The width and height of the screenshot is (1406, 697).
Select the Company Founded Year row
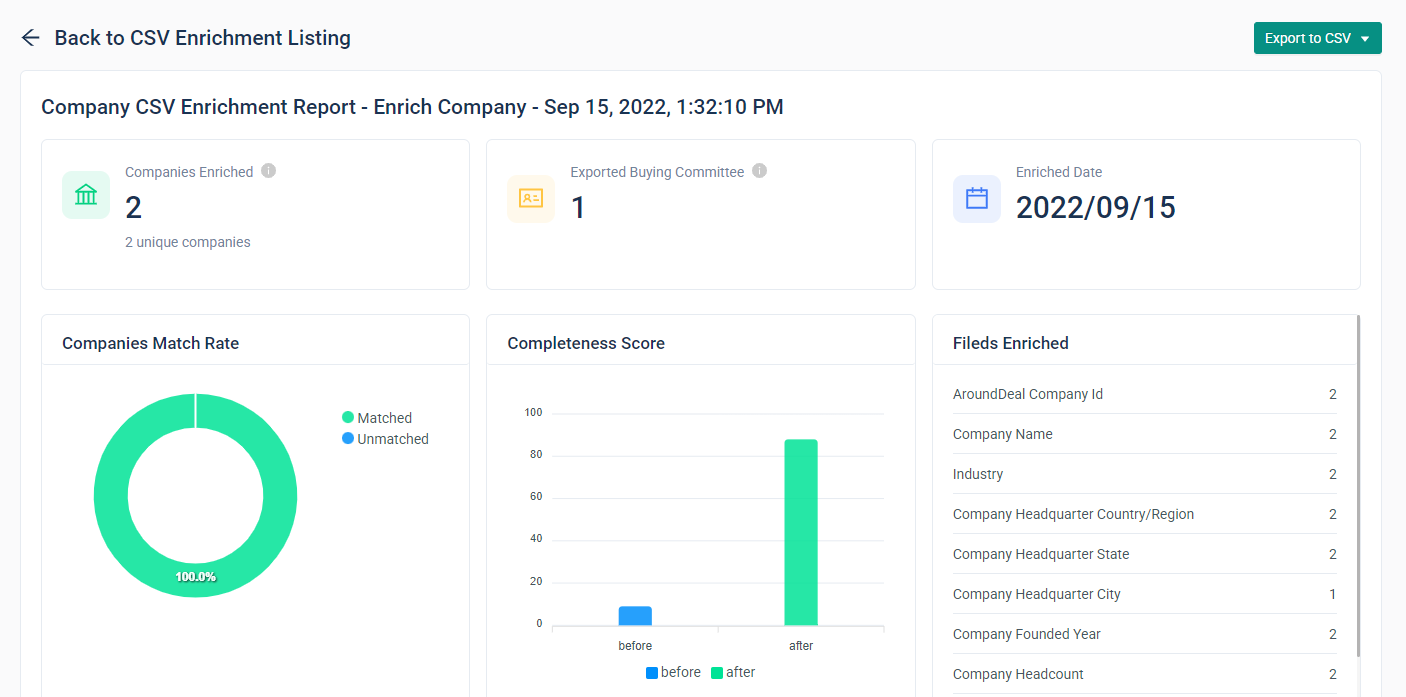1144,634
